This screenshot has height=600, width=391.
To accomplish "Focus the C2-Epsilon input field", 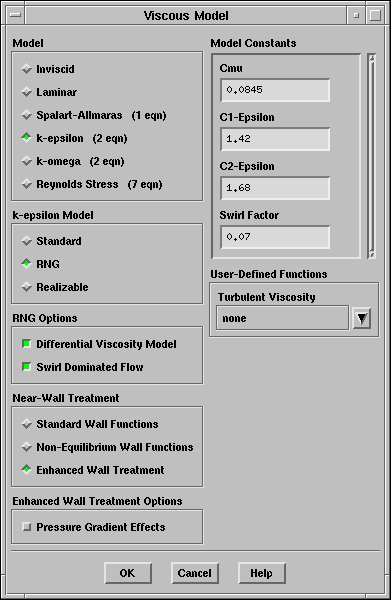I will click(275, 188).
